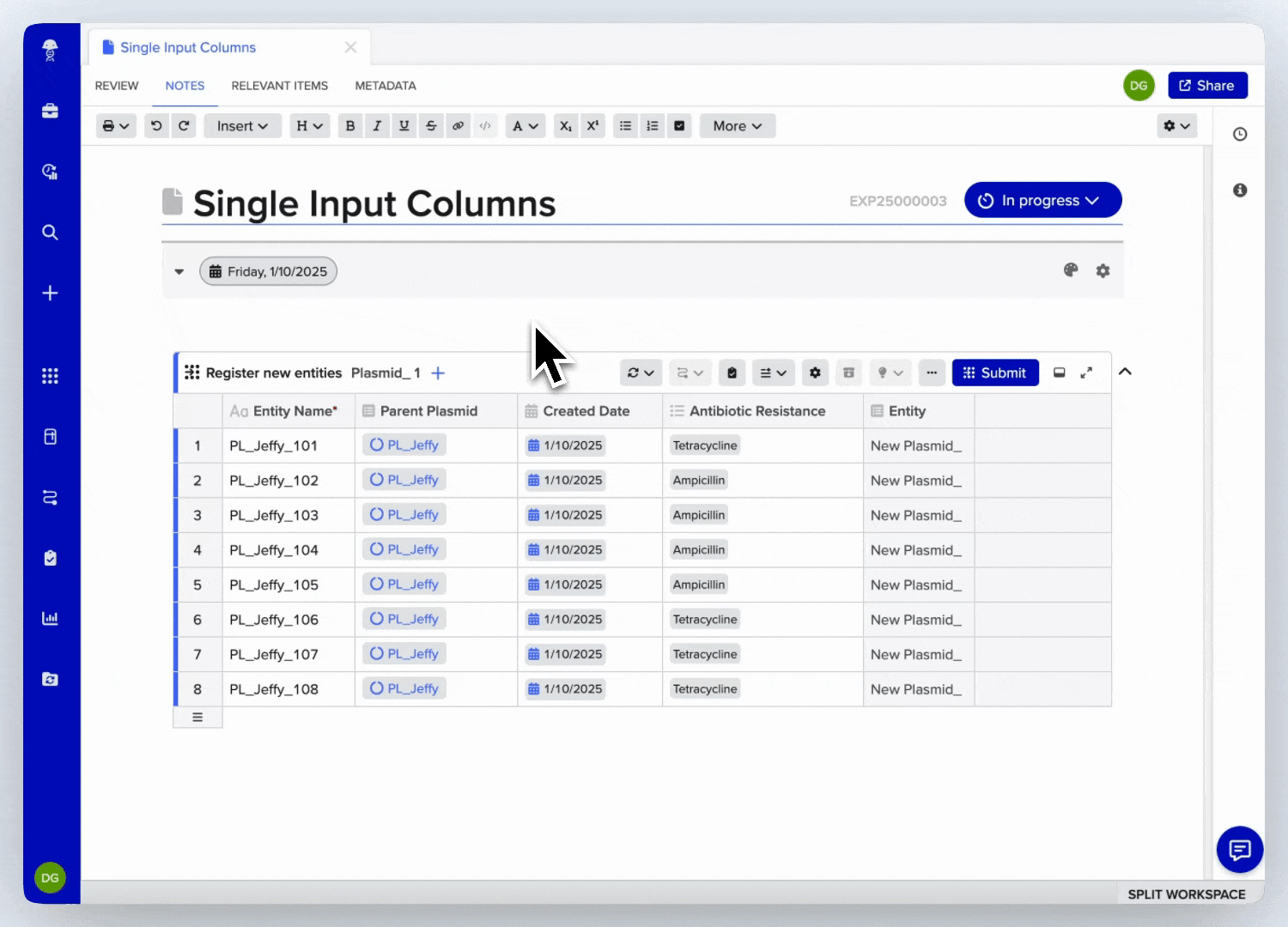The image size is (1288, 927).
Task: Open the date section gear settings
Action: [1103, 271]
